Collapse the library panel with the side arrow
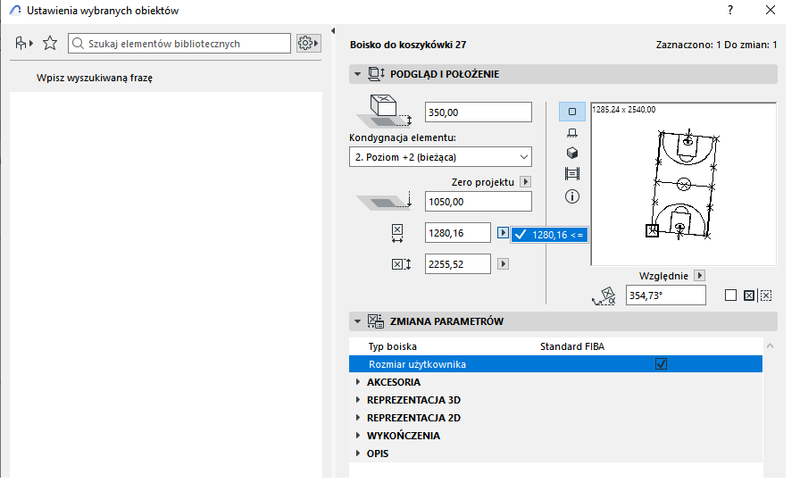 (x=333, y=31)
